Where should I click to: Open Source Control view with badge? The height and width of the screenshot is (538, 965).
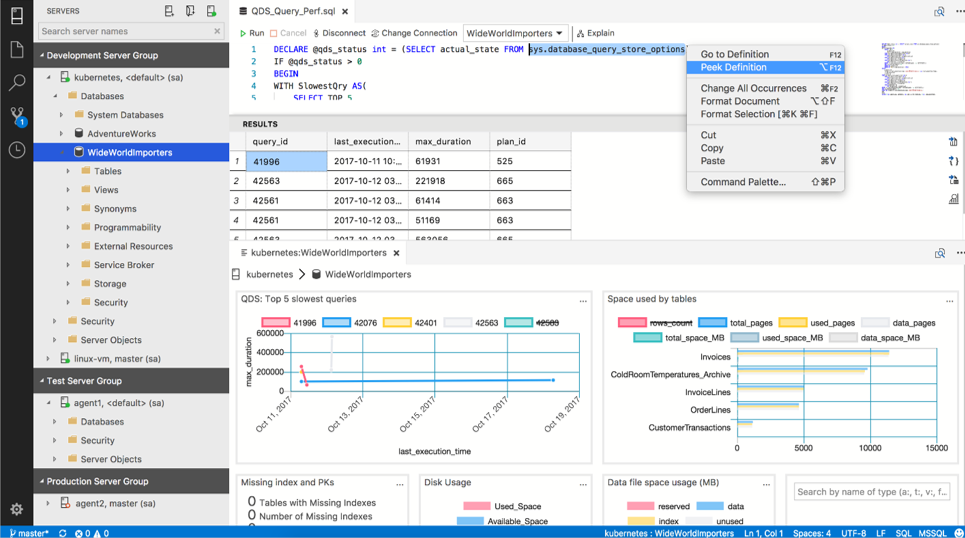click(x=17, y=116)
